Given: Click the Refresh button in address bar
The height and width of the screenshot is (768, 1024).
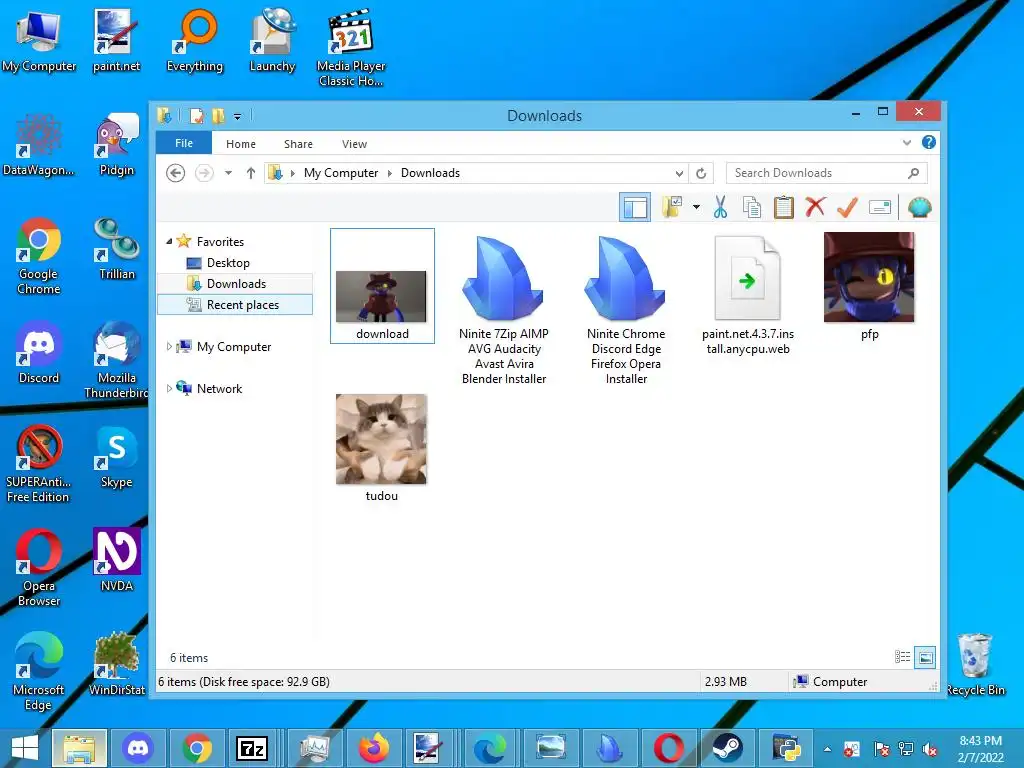Looking at the screenshot, I should 701,173.
